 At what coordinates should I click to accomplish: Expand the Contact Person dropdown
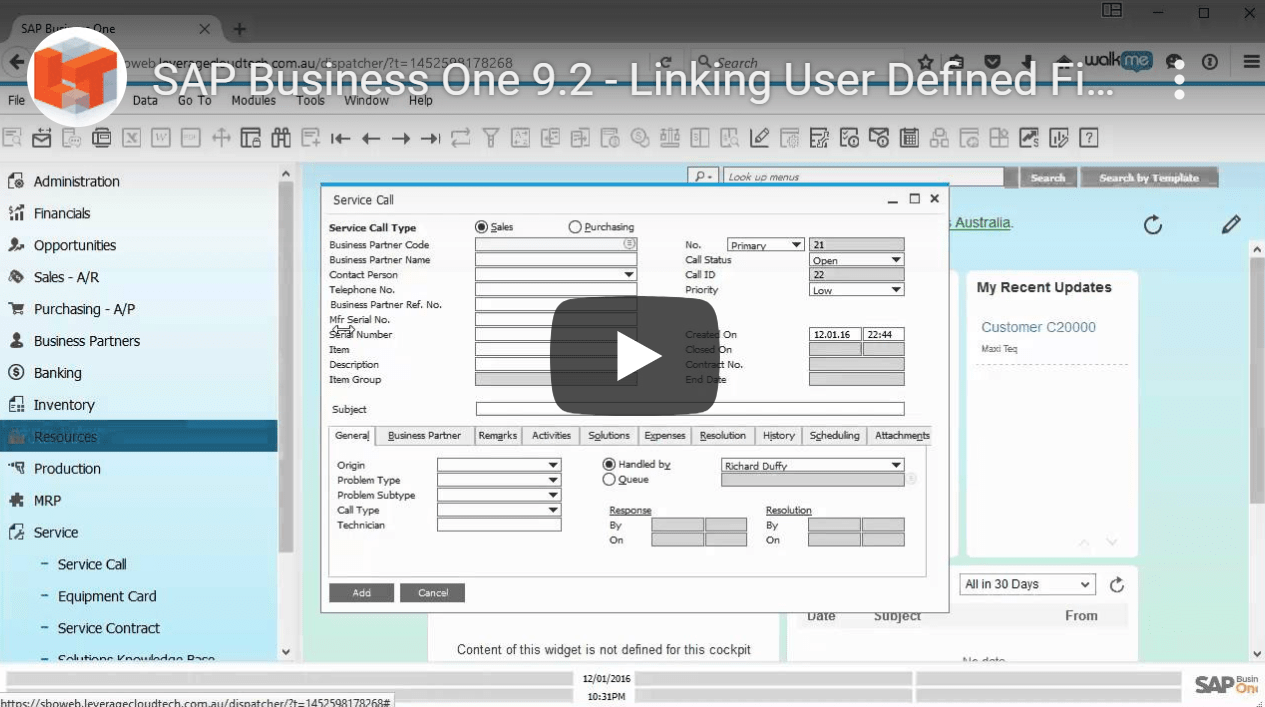(629, 275)
